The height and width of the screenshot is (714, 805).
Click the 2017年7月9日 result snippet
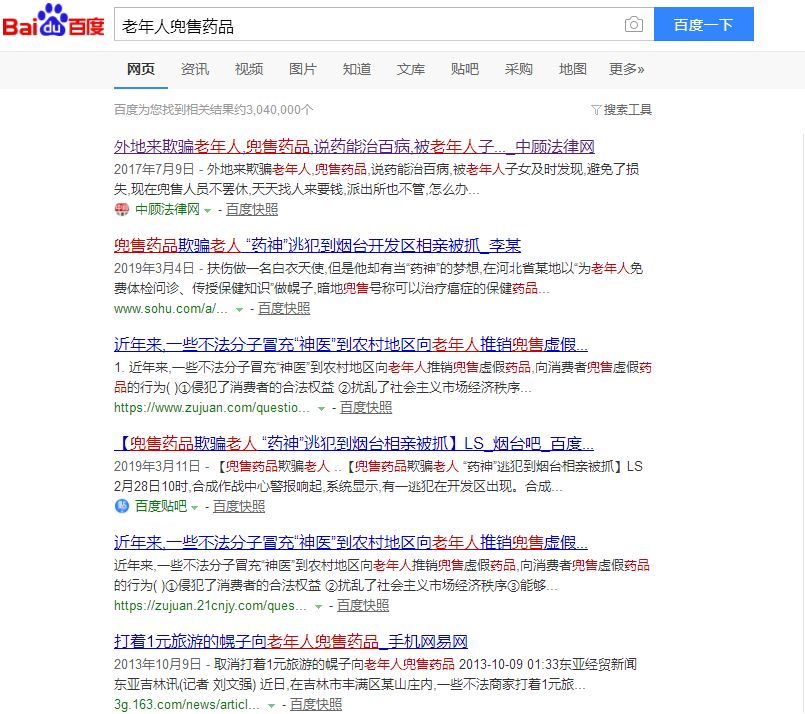(x=376, y=180)
